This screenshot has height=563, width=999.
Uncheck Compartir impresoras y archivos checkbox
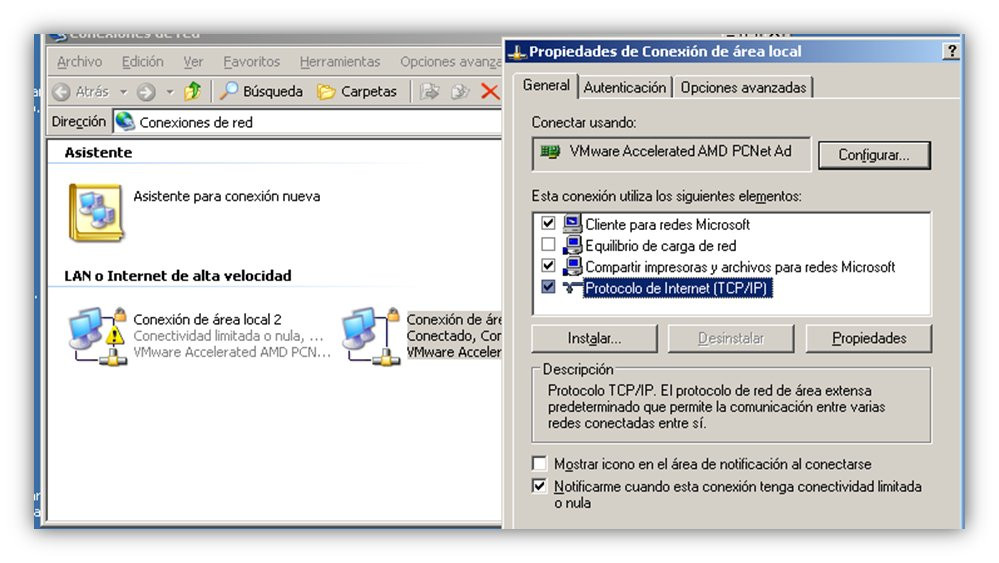pos(548,266)
